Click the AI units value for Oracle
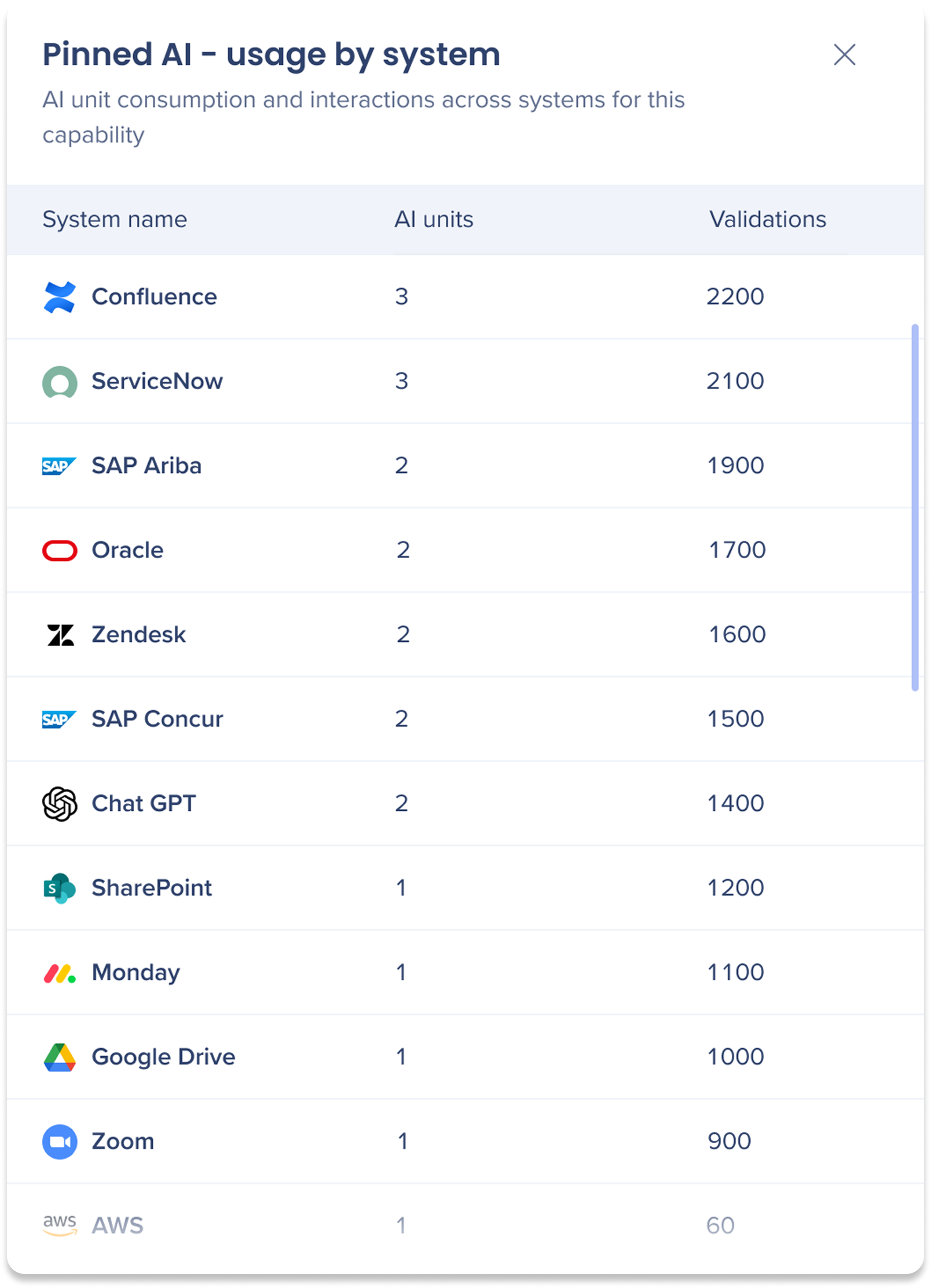Screen dimensions: 931x1288 pos(403,550)
